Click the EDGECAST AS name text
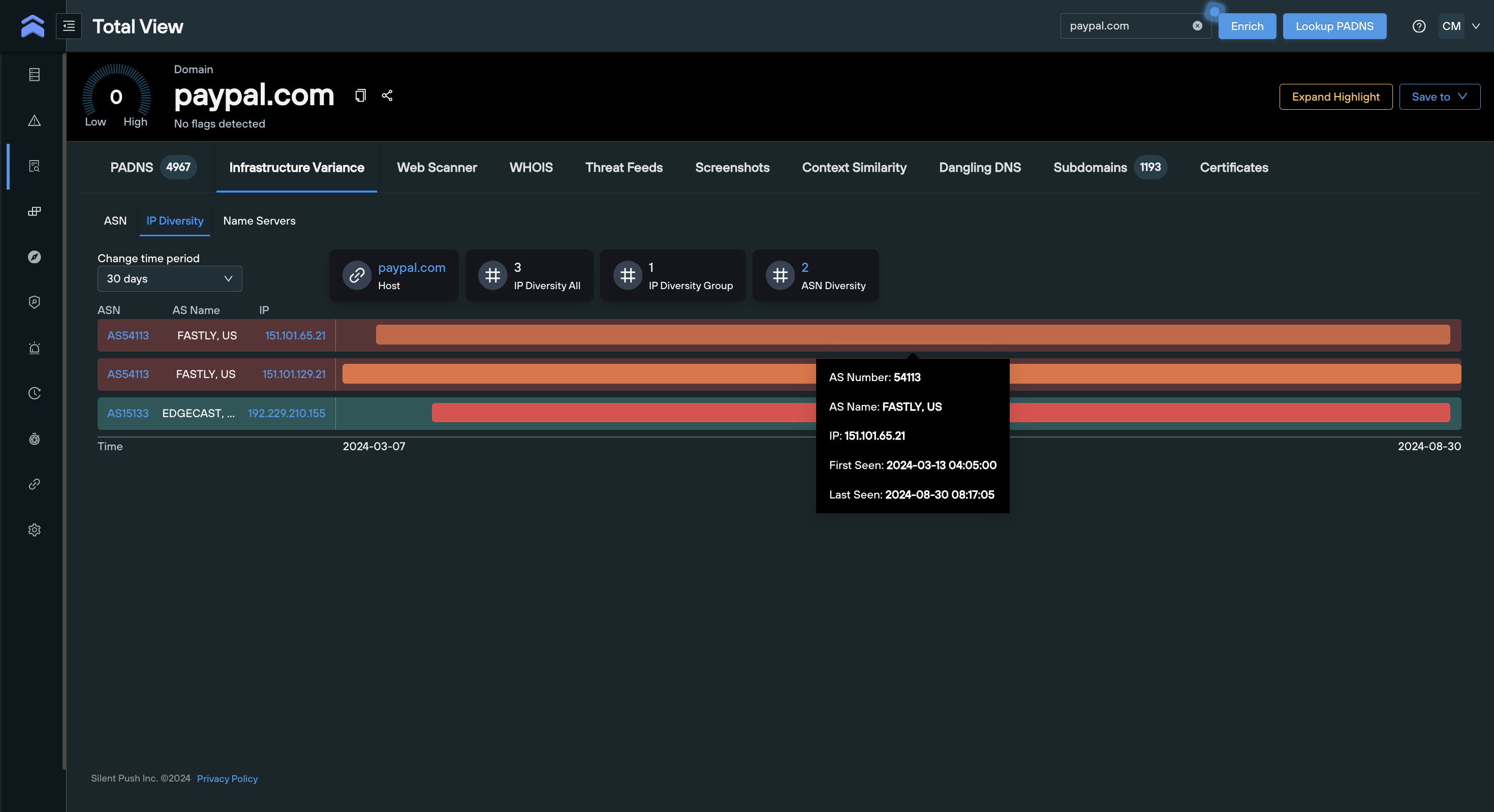The height and width of the screenshot is (812, 1494). point(198,413)
